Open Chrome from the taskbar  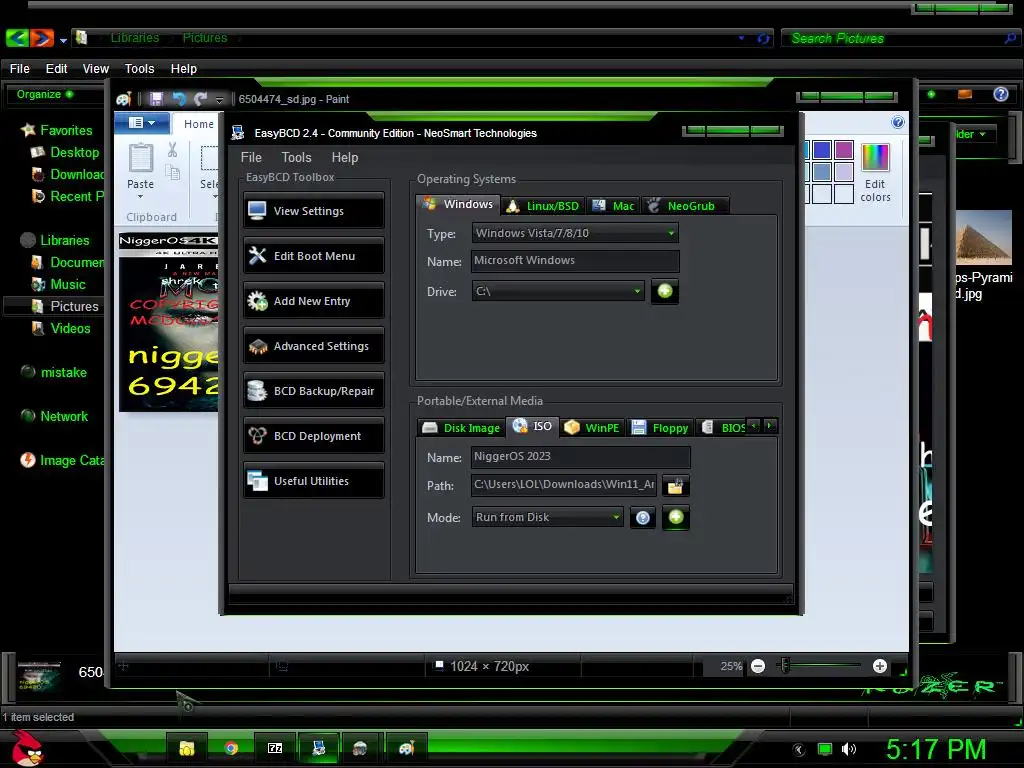[231, 748]
